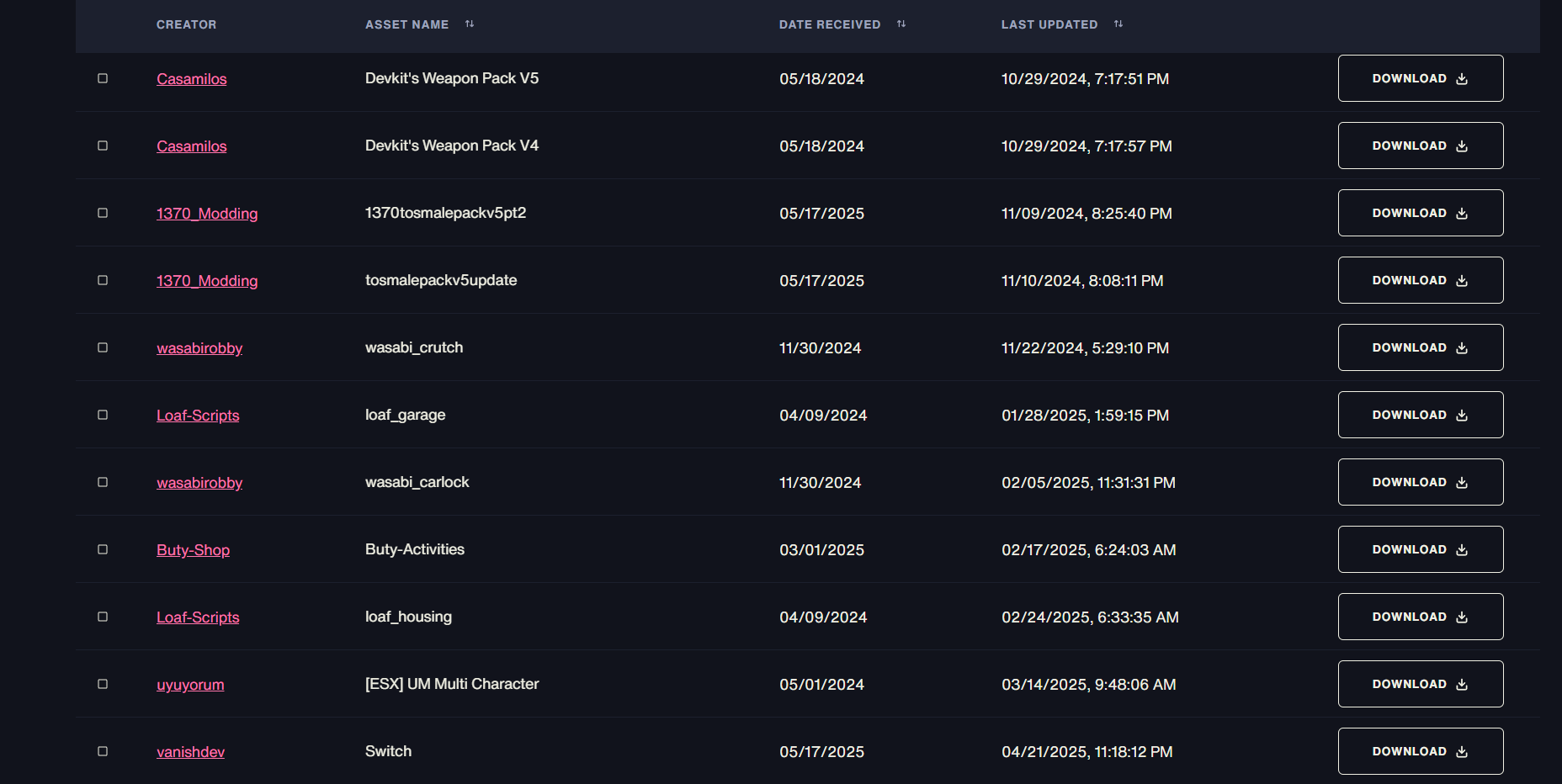Check the loaf_garage row checkbox
Image resolution: width=1562 pixels, height=784 pixels.
[103, 415]
